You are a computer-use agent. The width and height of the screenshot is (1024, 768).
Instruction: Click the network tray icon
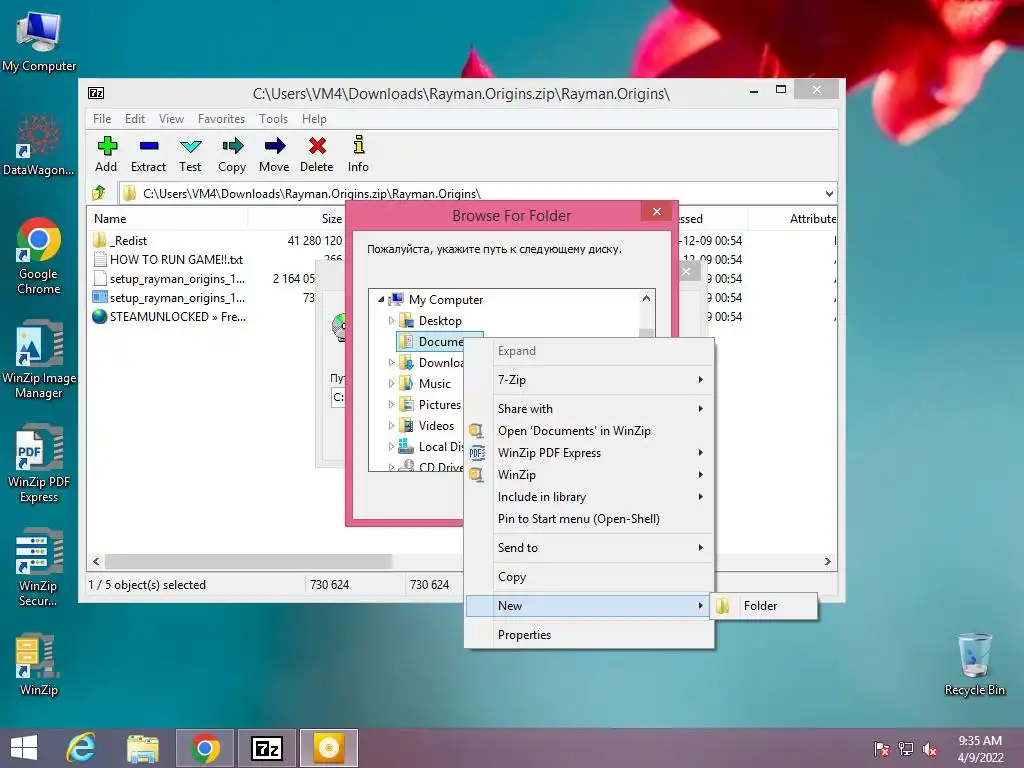906,748
